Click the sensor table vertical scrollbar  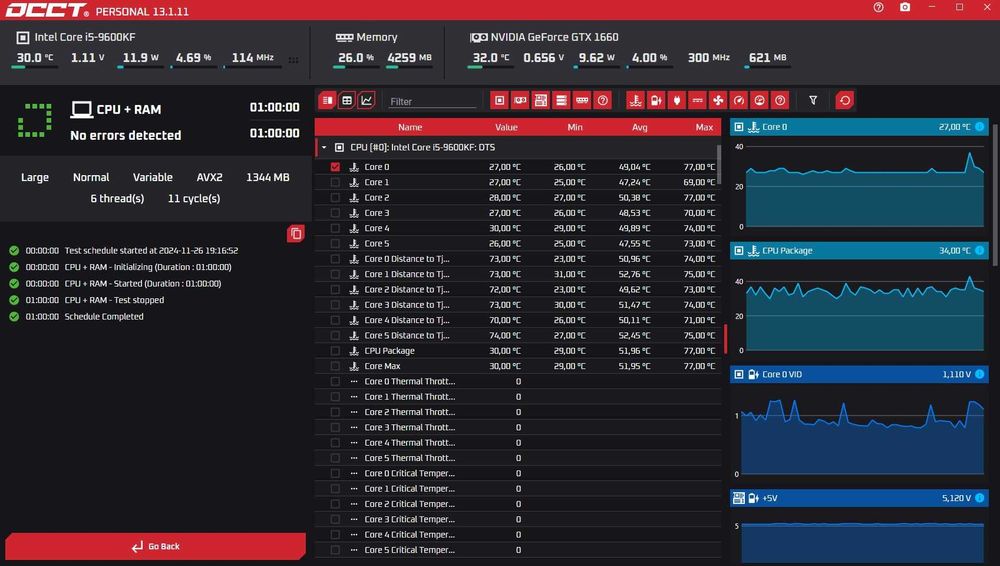point(719,164)
